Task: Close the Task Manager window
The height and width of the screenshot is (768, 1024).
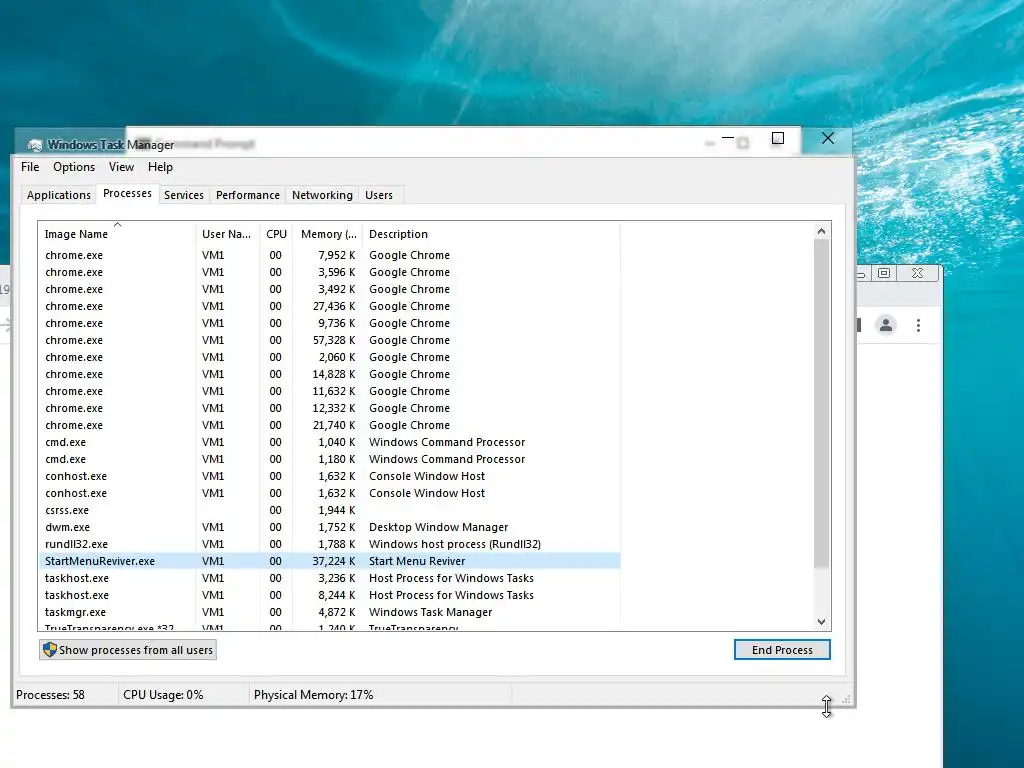Action: pyautogui.click(x=827, y=138)
